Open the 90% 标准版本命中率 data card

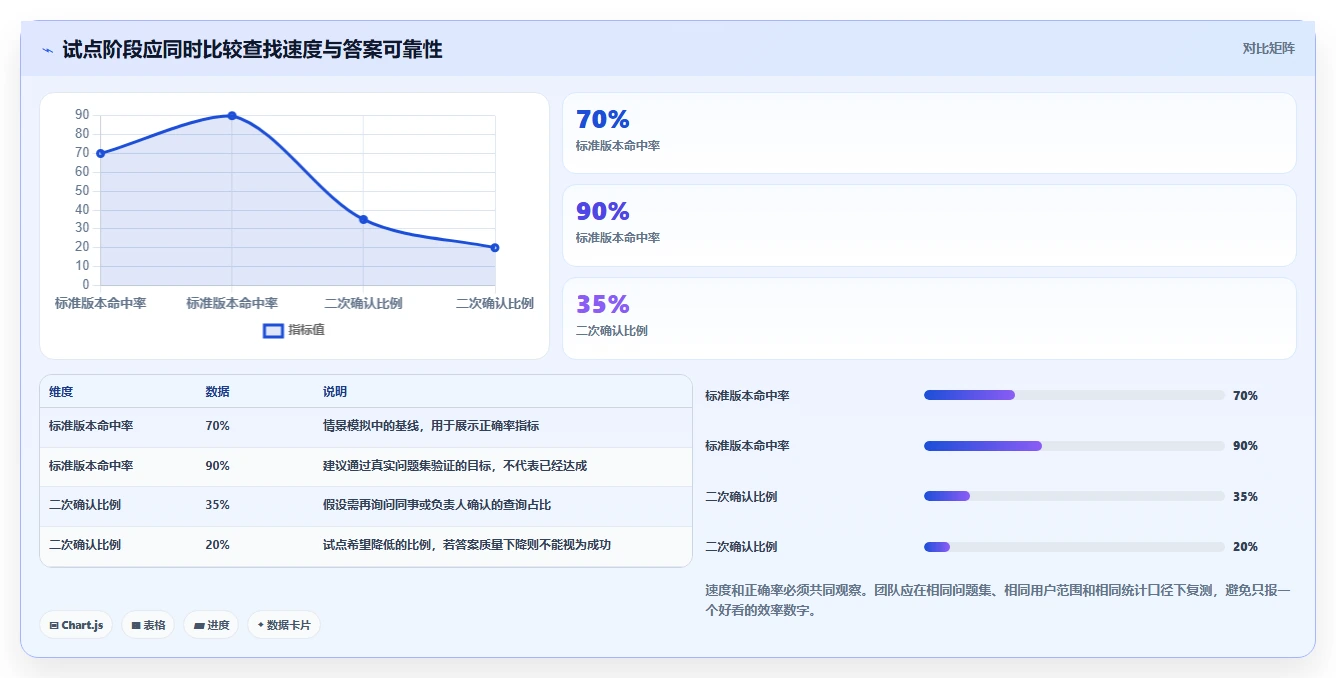pos(929,225)
